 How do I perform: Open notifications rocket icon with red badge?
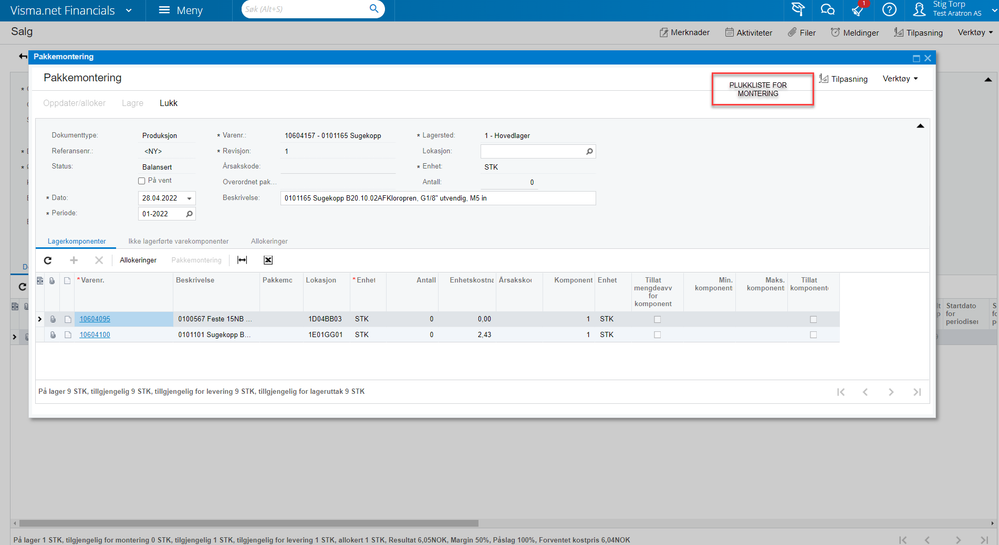pos(859,9)
